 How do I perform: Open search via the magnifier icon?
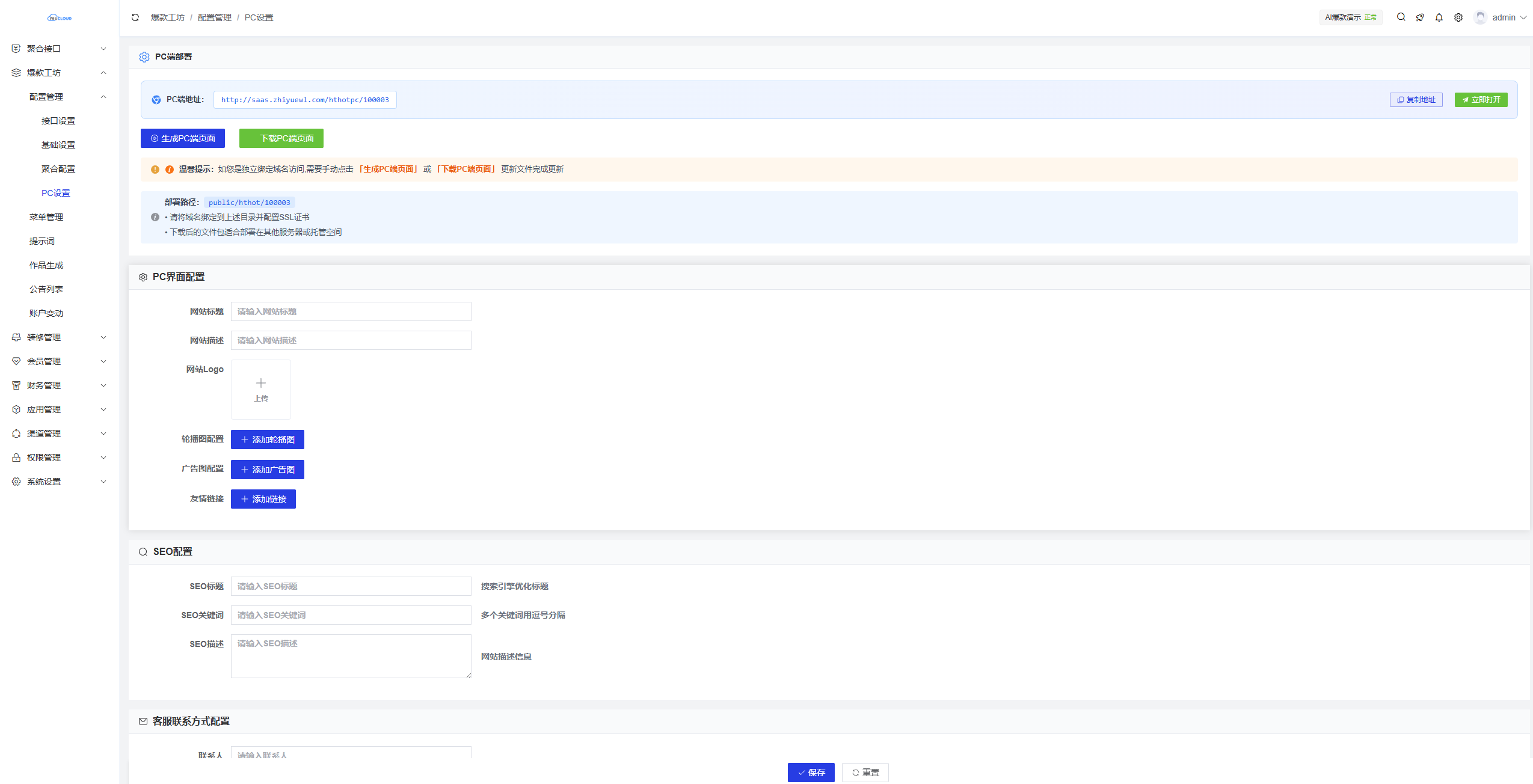pos(1401,17)
